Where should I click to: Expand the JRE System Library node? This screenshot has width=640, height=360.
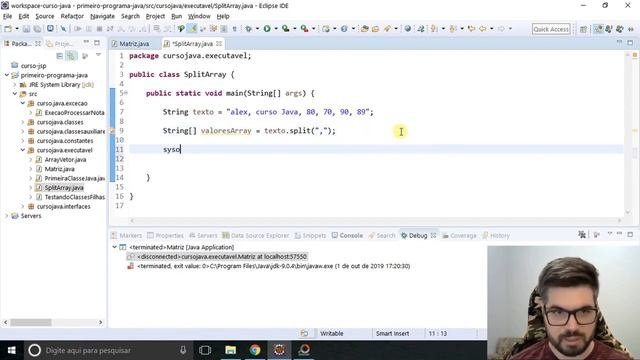point(15,84)
